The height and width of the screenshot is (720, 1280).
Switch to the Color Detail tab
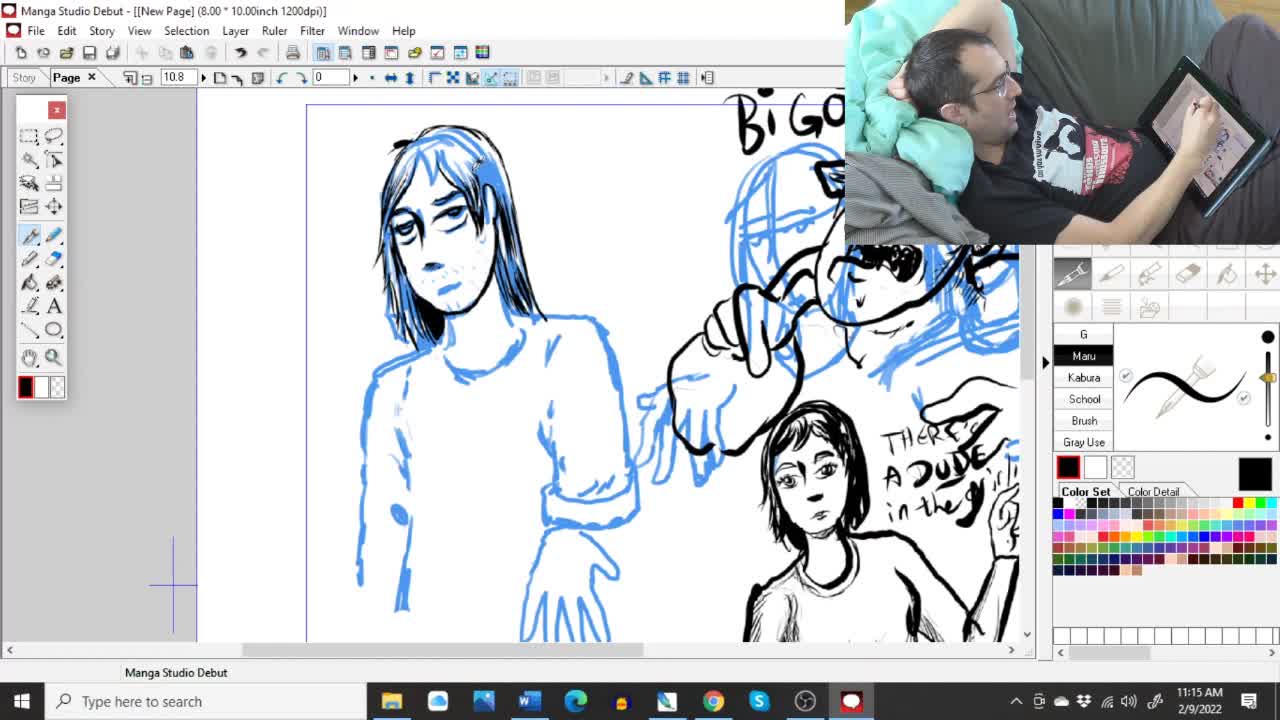click(x=1153, y=492)
